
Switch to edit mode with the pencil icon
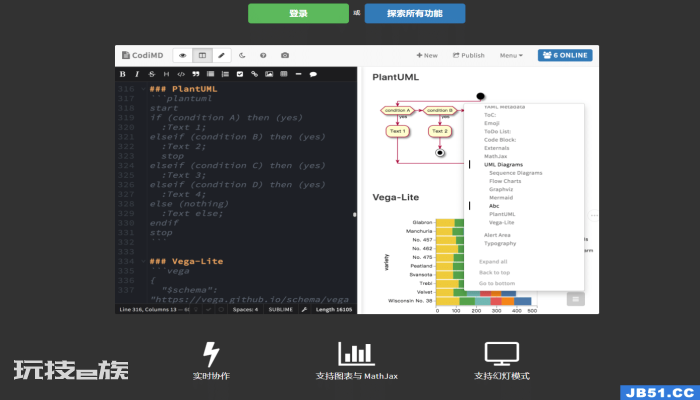pos(221,55)
